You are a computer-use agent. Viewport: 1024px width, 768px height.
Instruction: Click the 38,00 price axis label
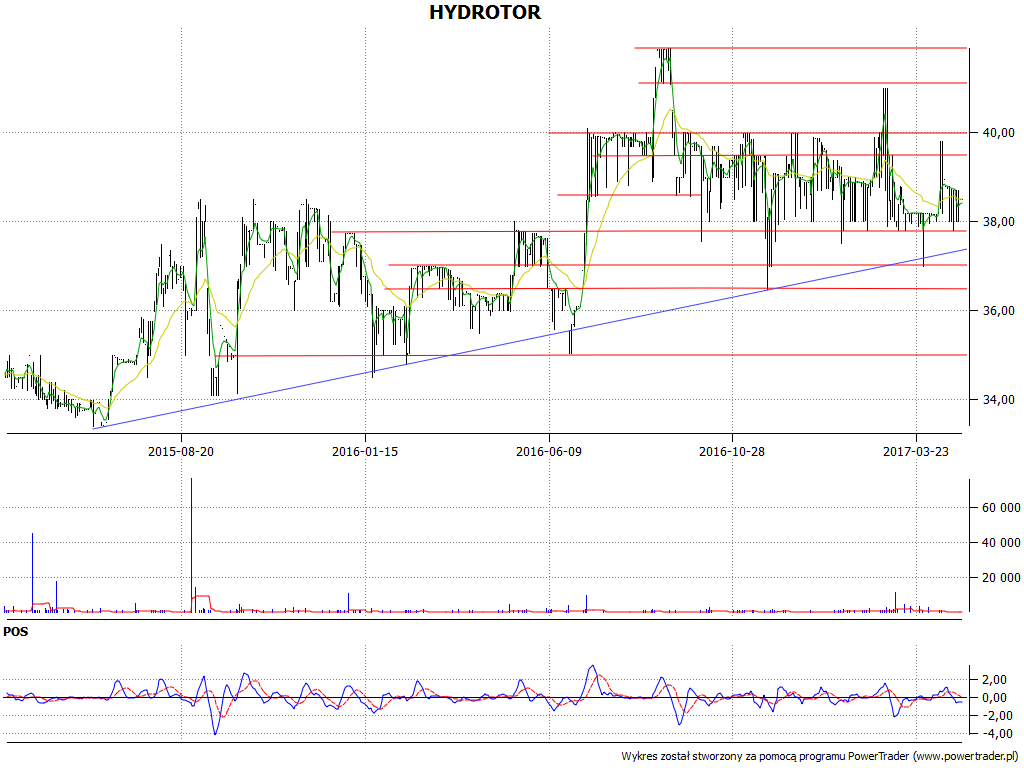click(x=999, y=221)
